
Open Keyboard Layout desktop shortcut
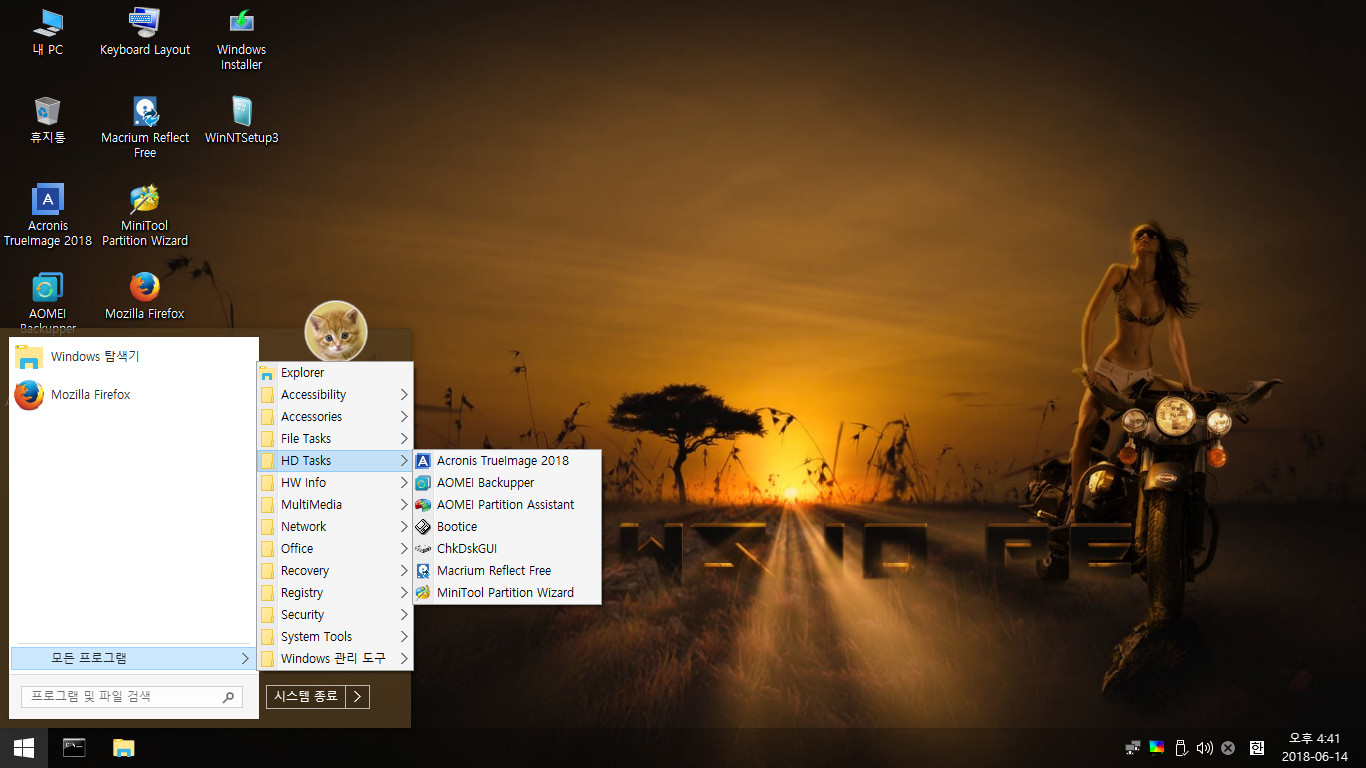pos(145,32)
